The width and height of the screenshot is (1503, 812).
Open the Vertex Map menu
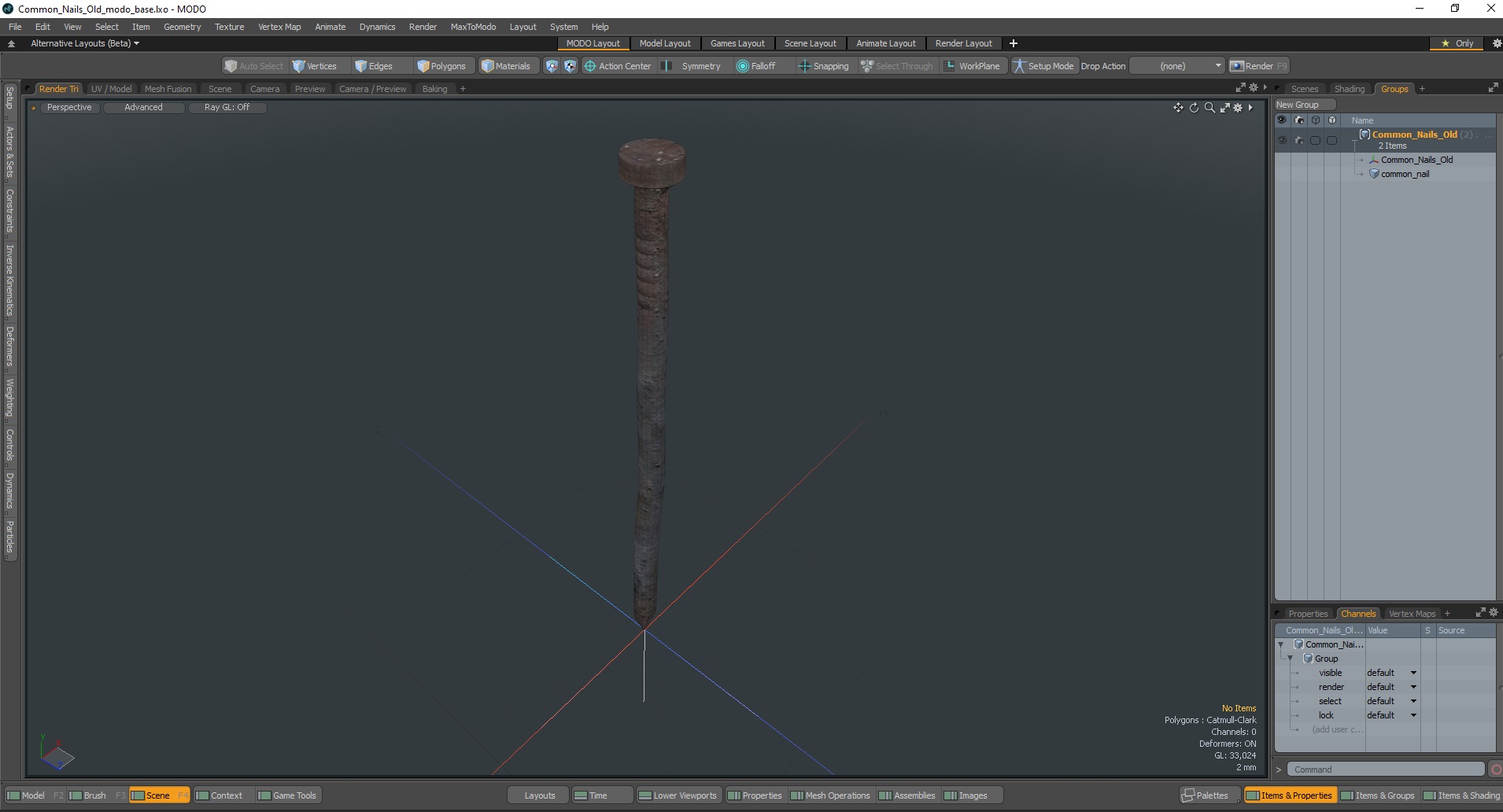pyautogui.click(x=279, y=27)
